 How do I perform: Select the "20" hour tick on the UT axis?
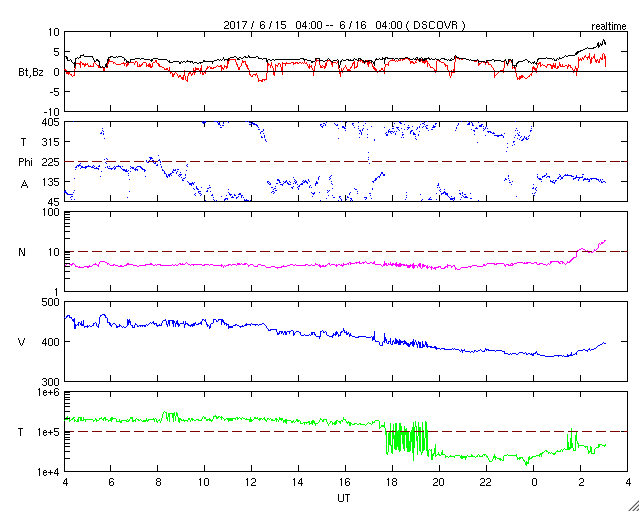click(x=440, y=482)
